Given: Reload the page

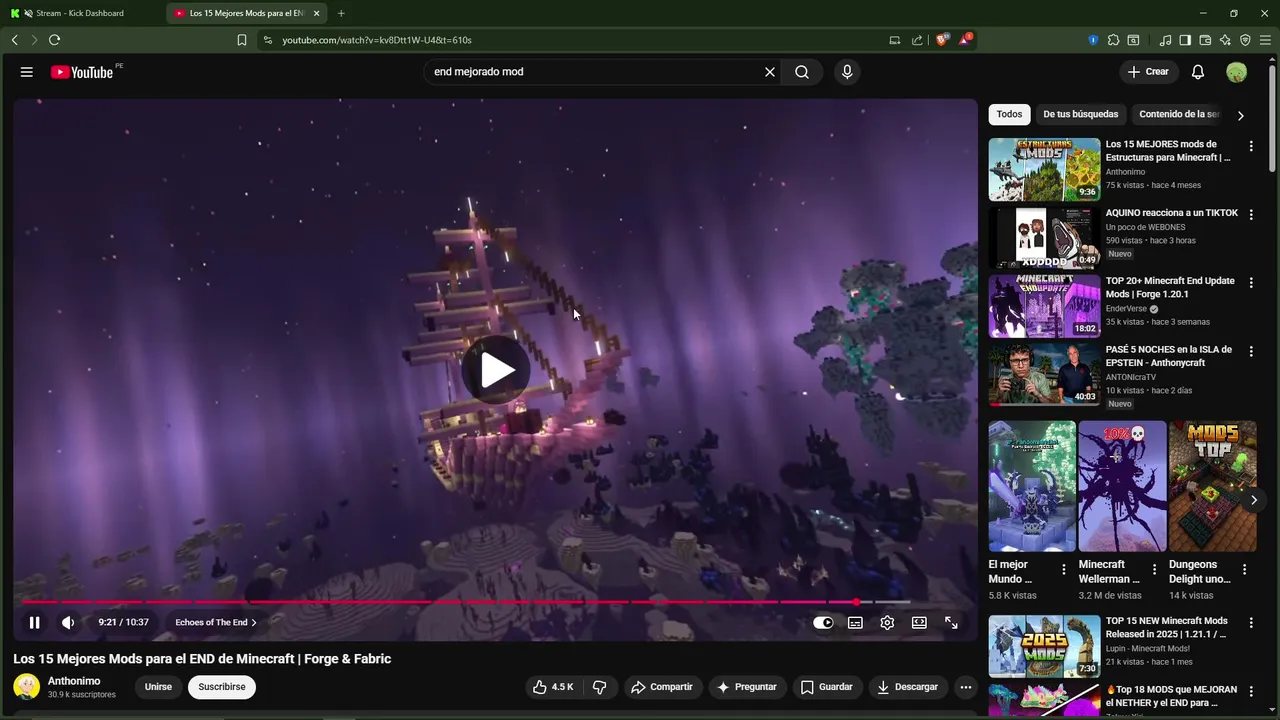Looking at the screenshot, I should (x=54, y=40).
